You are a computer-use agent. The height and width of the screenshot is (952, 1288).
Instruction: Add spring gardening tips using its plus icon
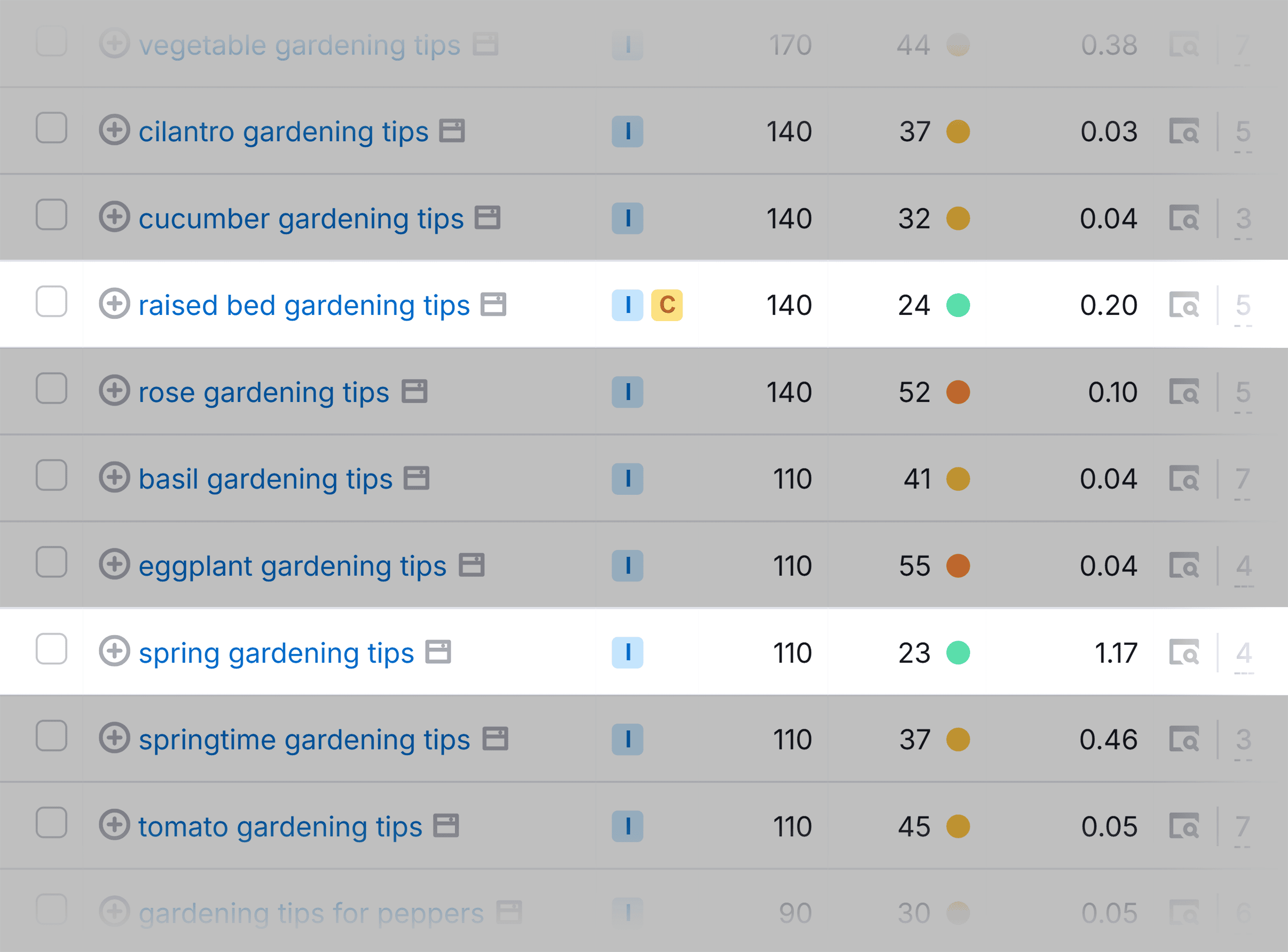tap(114, 651)
